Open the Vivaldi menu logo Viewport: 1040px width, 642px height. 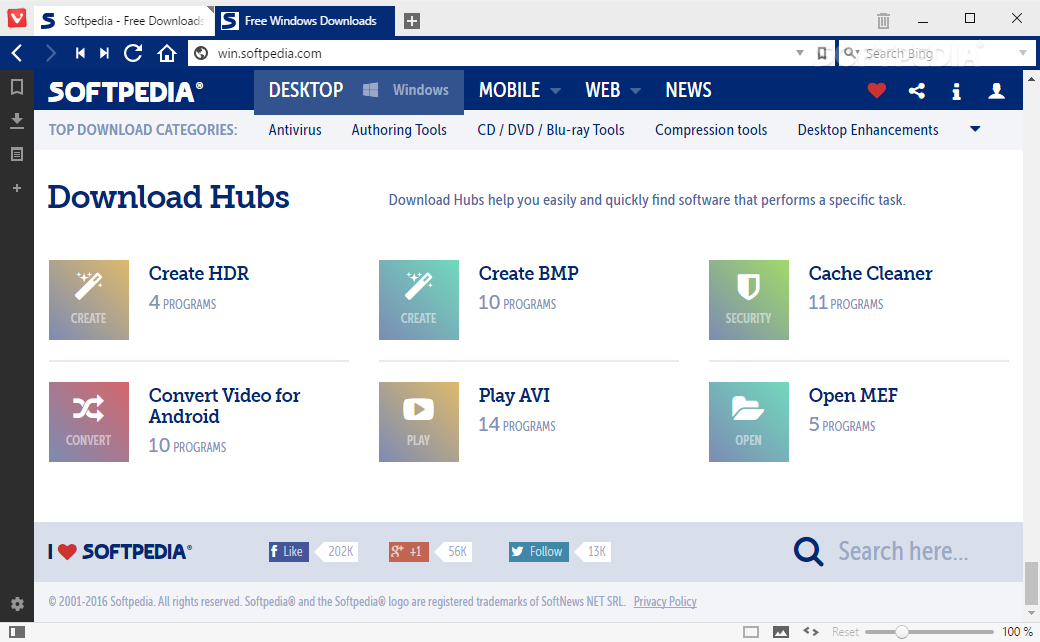point(17,18)
